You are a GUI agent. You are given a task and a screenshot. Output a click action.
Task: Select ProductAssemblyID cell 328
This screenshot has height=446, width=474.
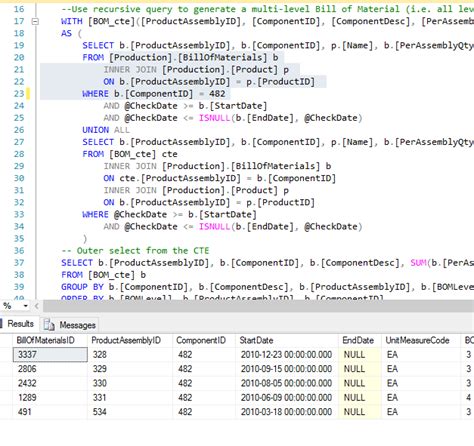130,354
